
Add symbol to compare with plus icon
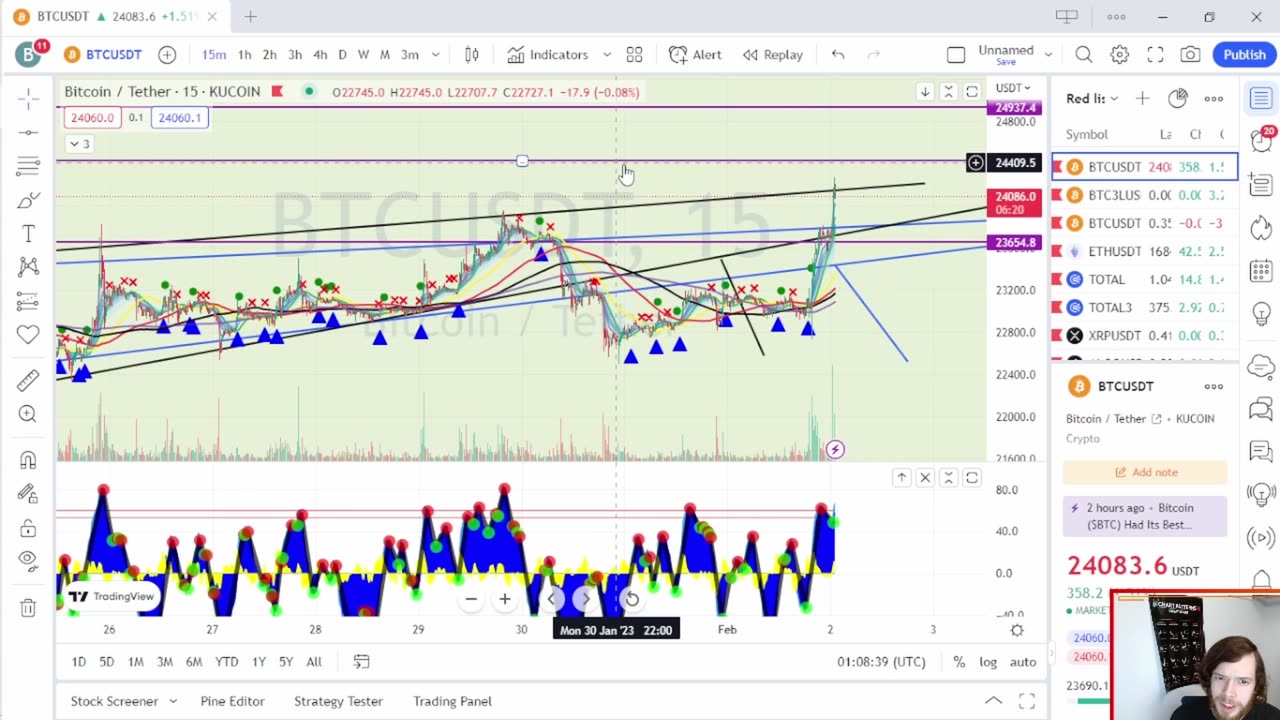click(x=167, y=55)
